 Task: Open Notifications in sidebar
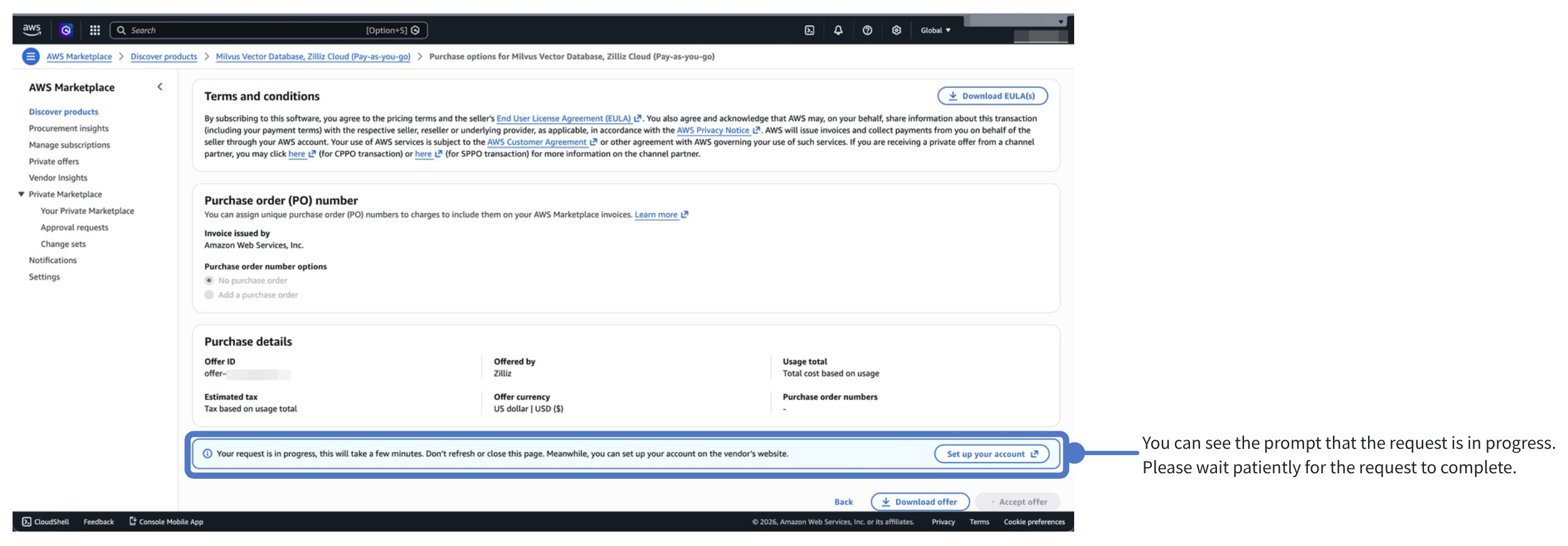pos(53,260)
